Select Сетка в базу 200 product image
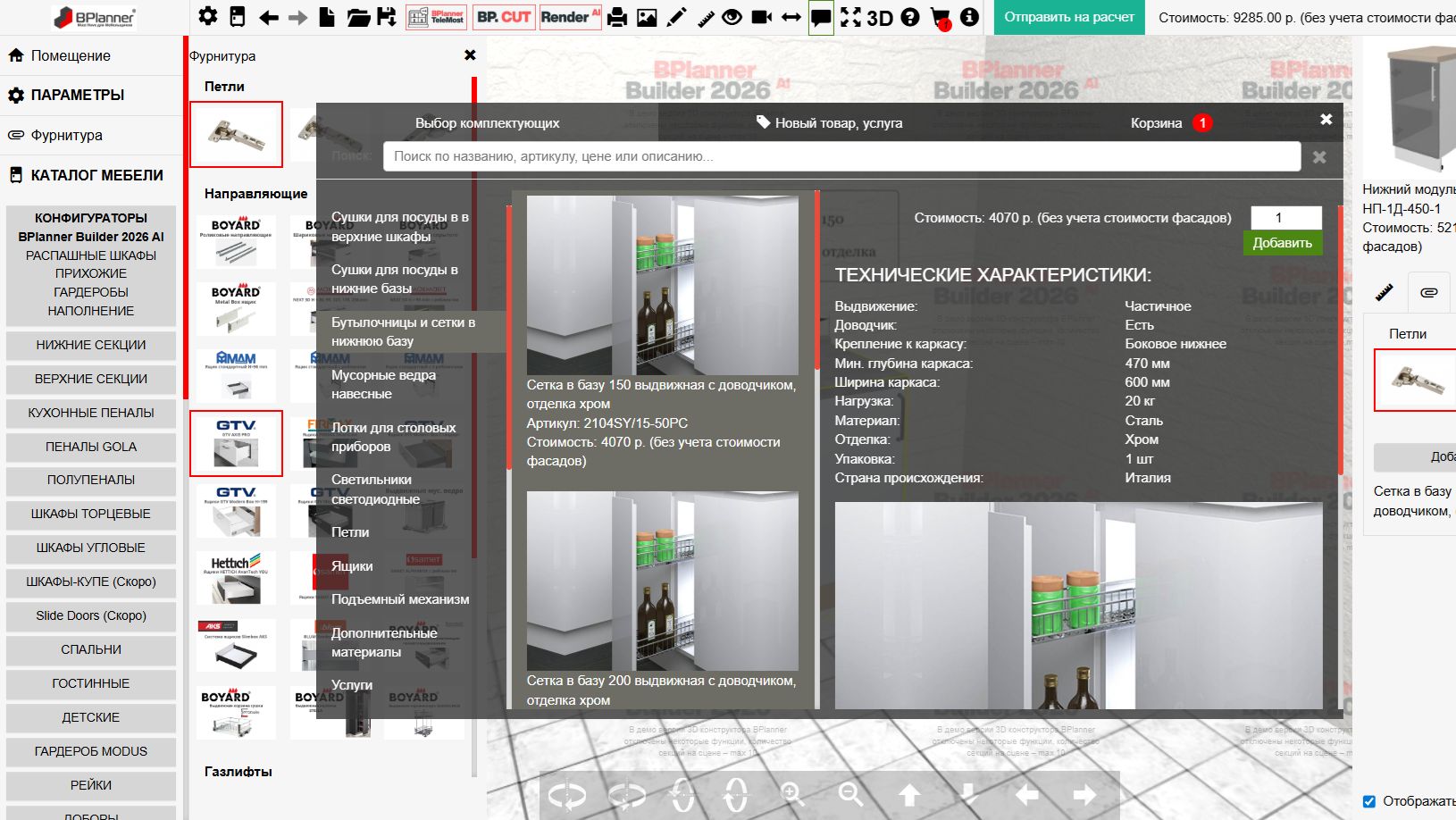Viewport: 1456px width, 820px height. pos(663,581)
